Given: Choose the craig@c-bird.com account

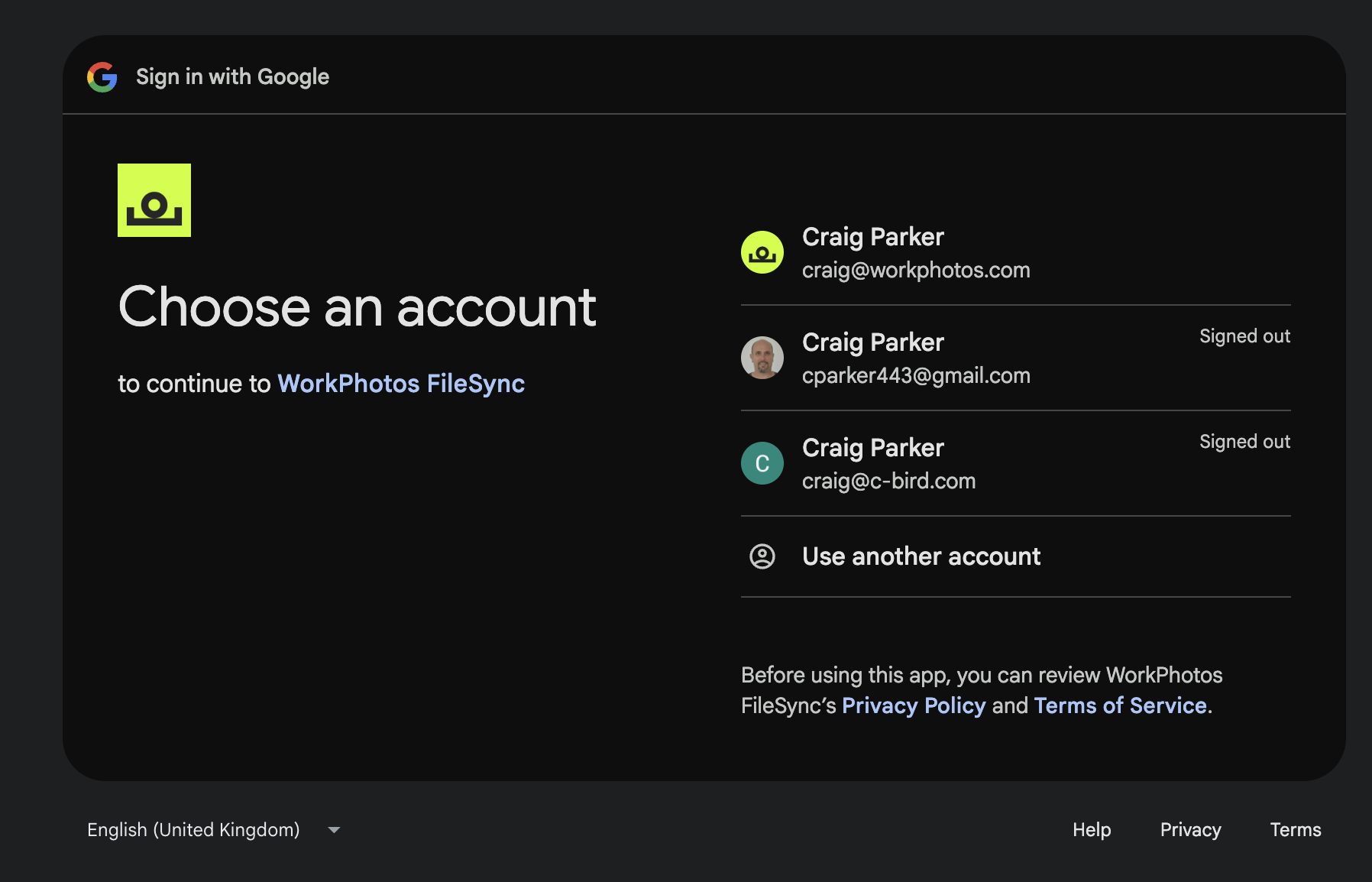Looking at the screenshot, I should (1016, 464).
